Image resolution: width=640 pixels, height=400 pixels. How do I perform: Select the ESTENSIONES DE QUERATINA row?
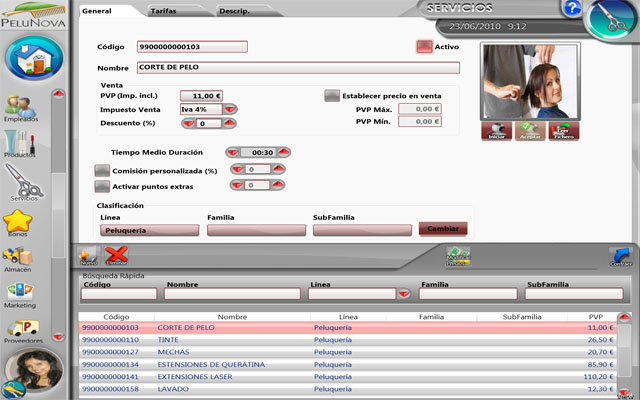(347, 364)
